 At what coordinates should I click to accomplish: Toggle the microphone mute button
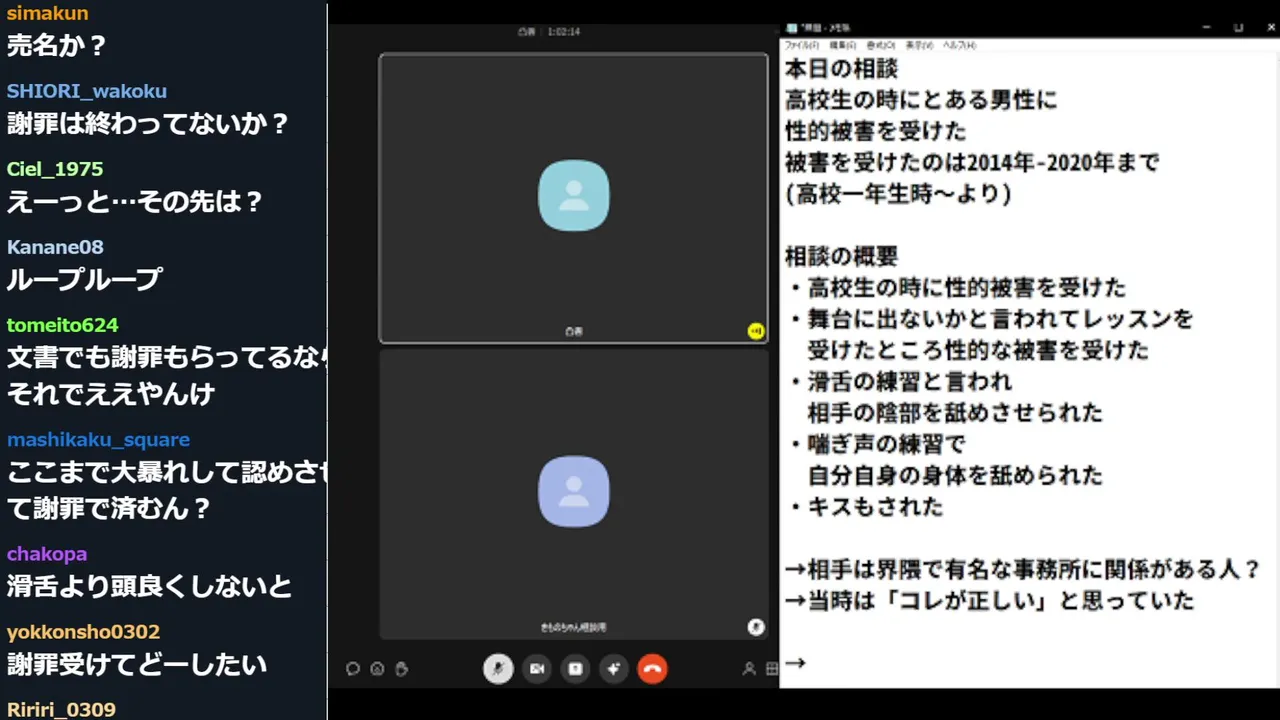[x=498, y=669]
